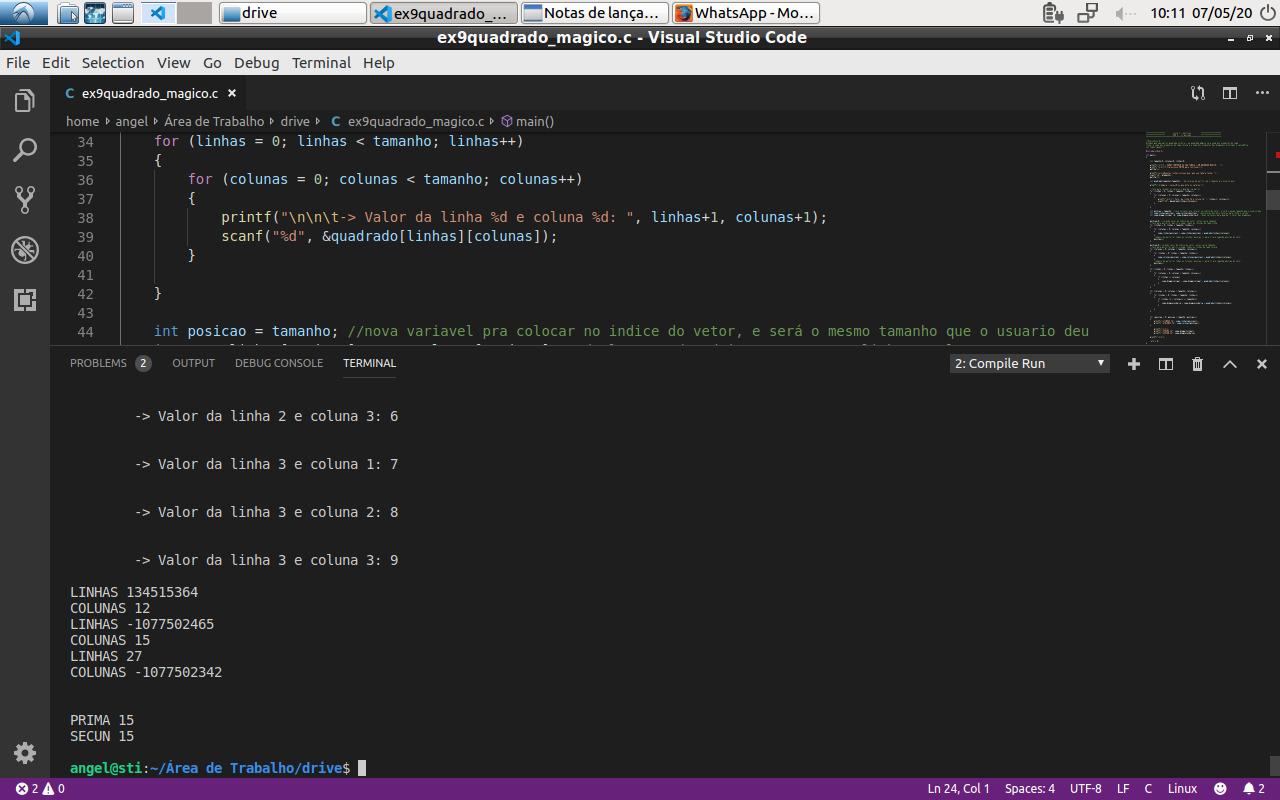
Task: Change end of line sequence LF
Action: pyautogui.click(x=1123, y=788)
